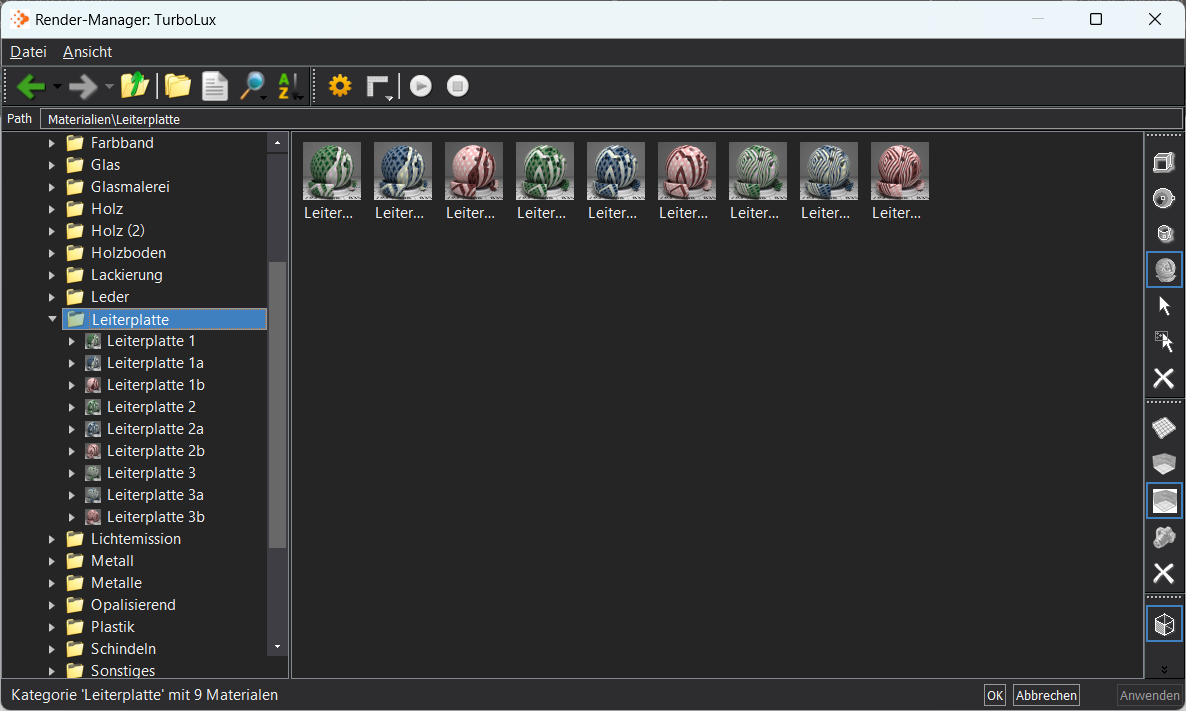Screen dimensions: 1186x711
Task: Stop rendering with the stop button
Action: tap(458, 86)
